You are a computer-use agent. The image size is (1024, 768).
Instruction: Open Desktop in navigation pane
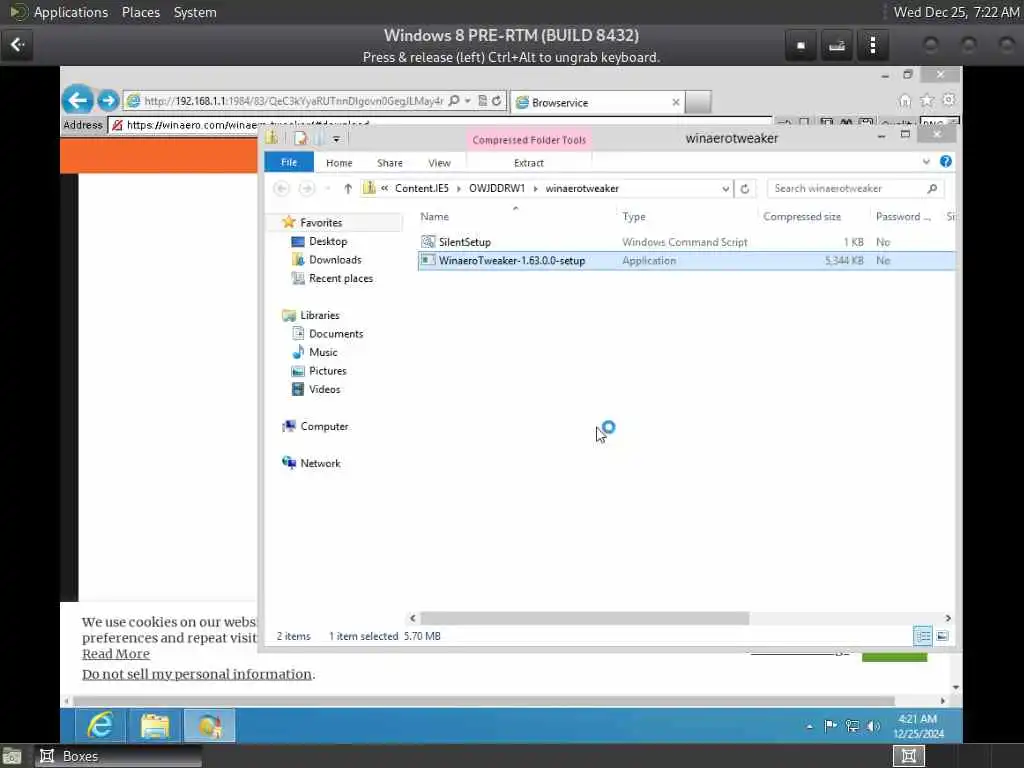tap(327, 242)
